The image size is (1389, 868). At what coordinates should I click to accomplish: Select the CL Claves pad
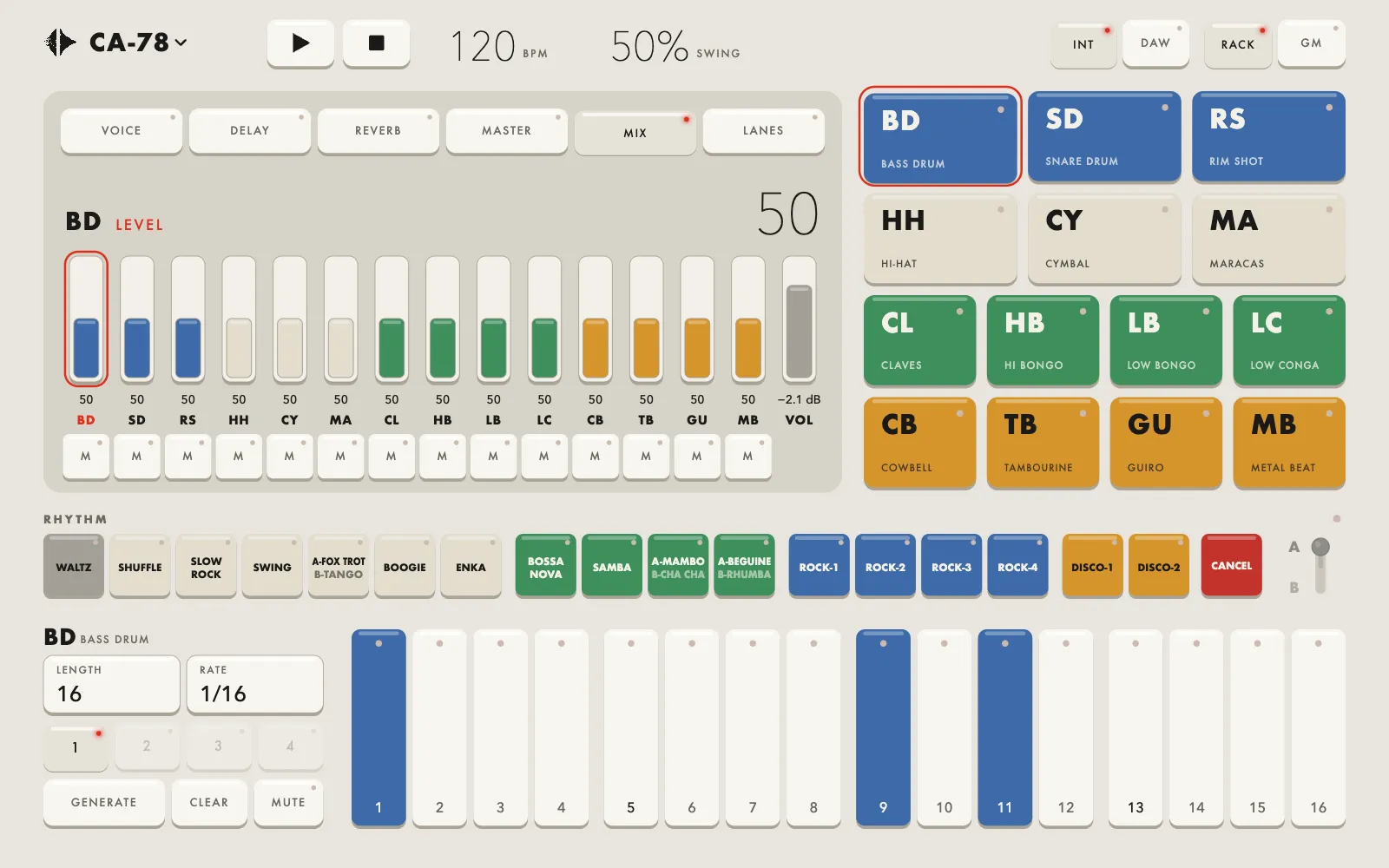920,340
